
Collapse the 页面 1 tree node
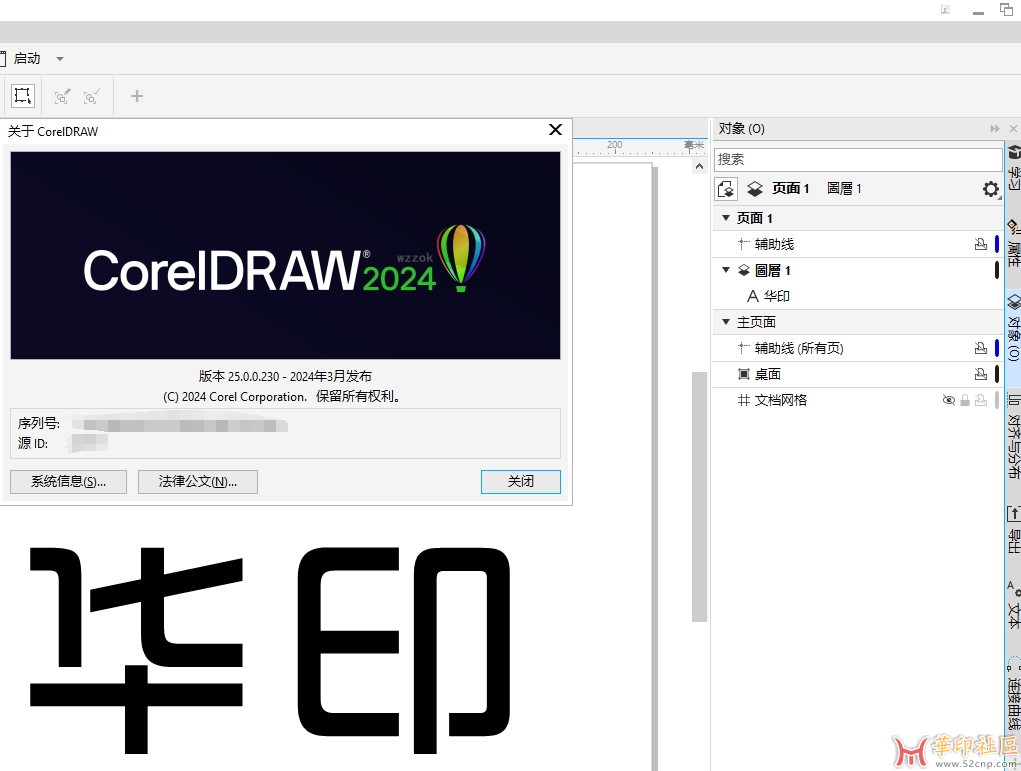click(726, 217)
